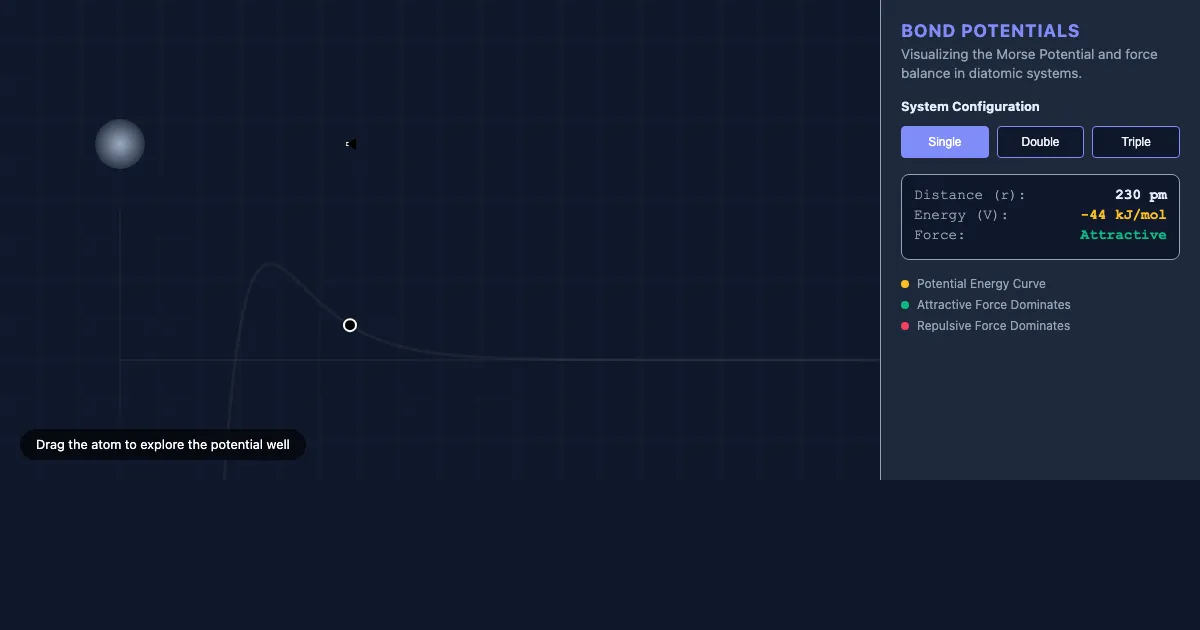
Task: Click the red Repulsive Force legend dot
Action: [905, 326]
